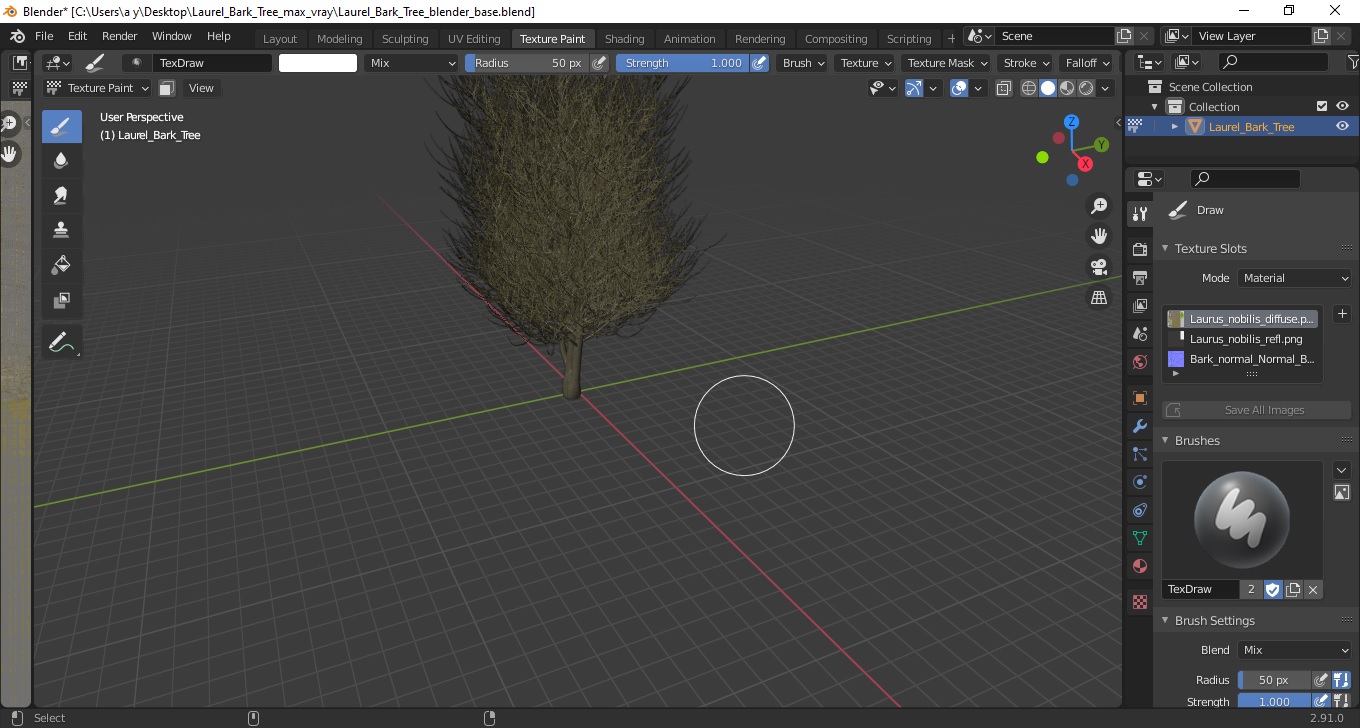Open the Scene properties tab
The image size is (1360, 728).
[1139, 334]
